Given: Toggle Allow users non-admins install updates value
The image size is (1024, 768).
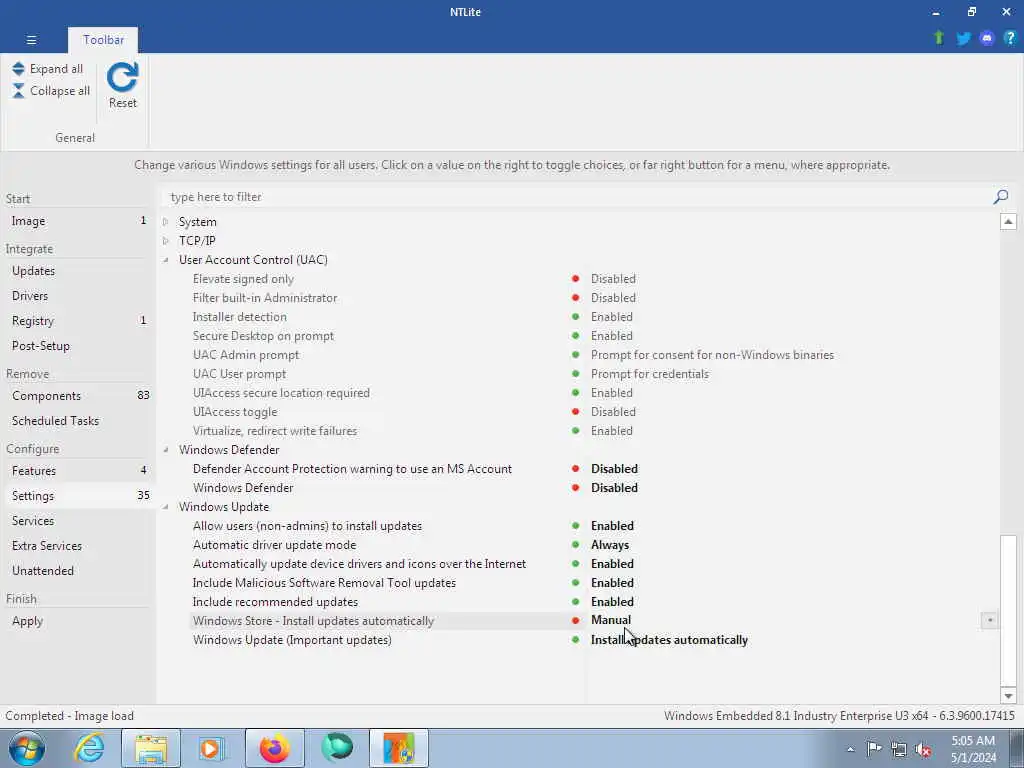Looking at the screenshot, I should point(613,526).
